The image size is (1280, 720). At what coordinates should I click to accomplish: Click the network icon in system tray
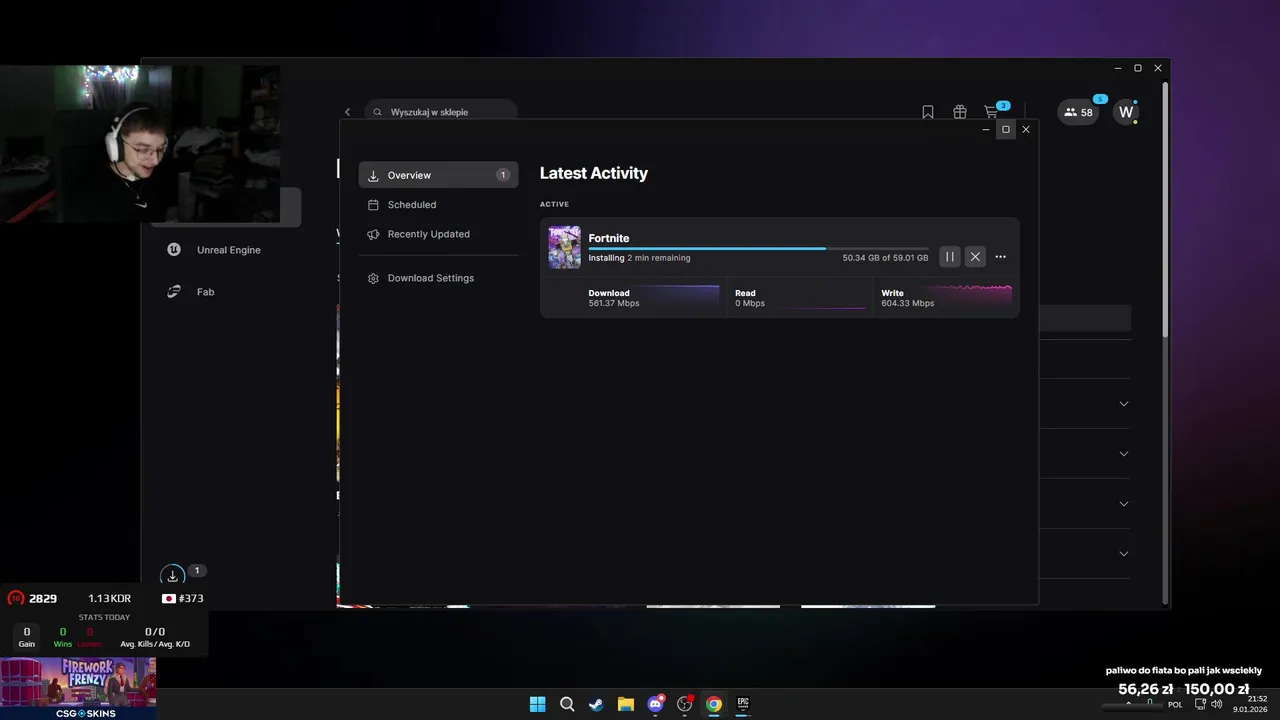coord(1200,704)
